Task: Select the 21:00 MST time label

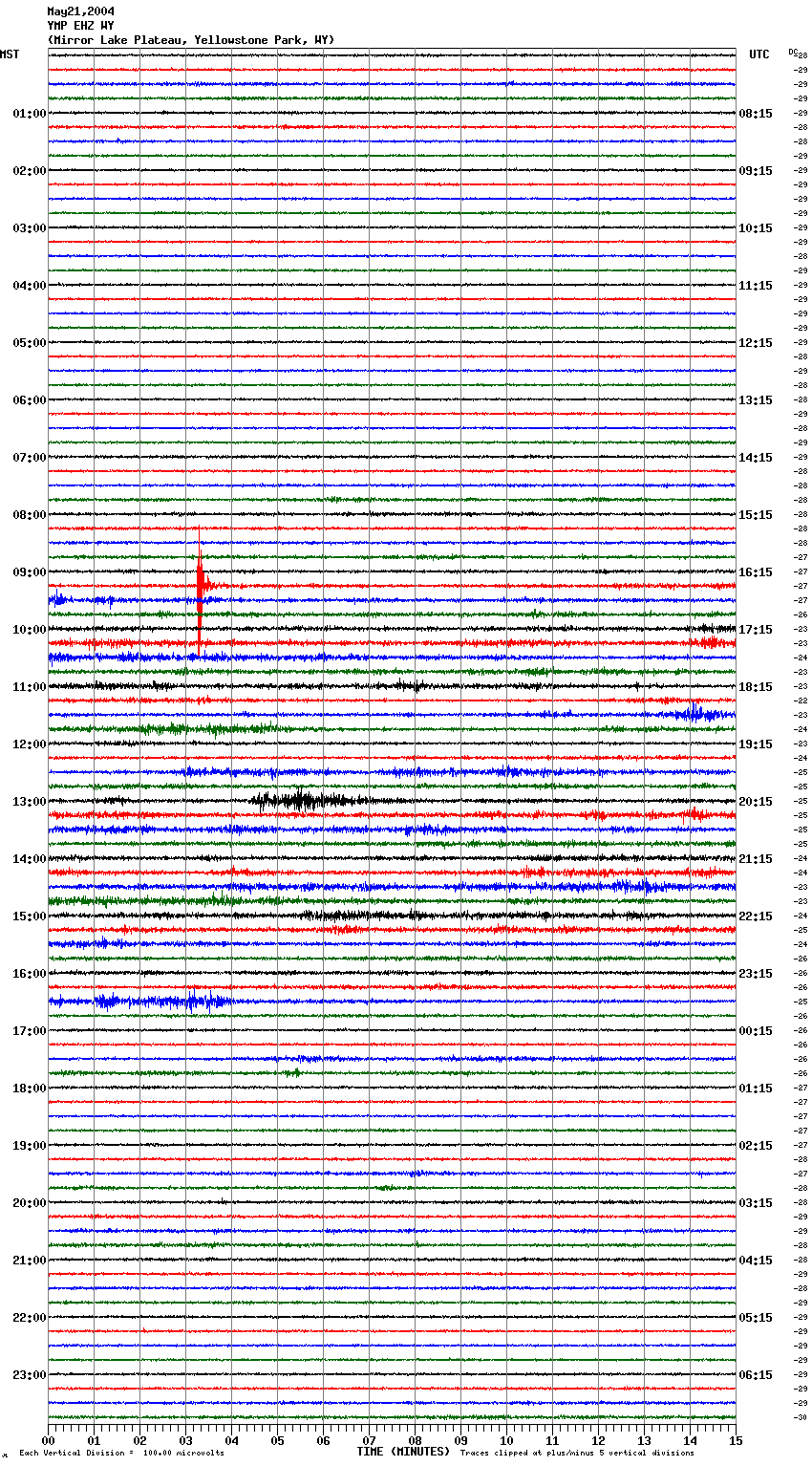Action: click(x=30, y=1261)
